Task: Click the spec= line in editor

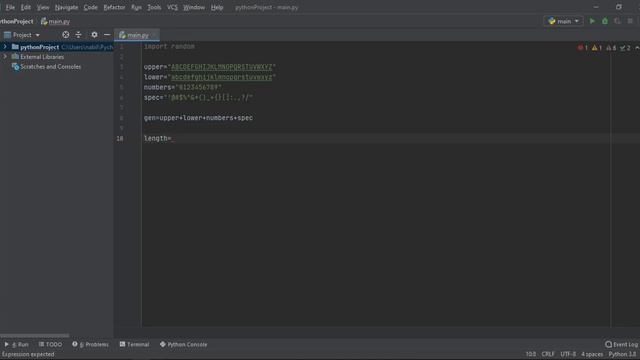Action: point(198,98)
